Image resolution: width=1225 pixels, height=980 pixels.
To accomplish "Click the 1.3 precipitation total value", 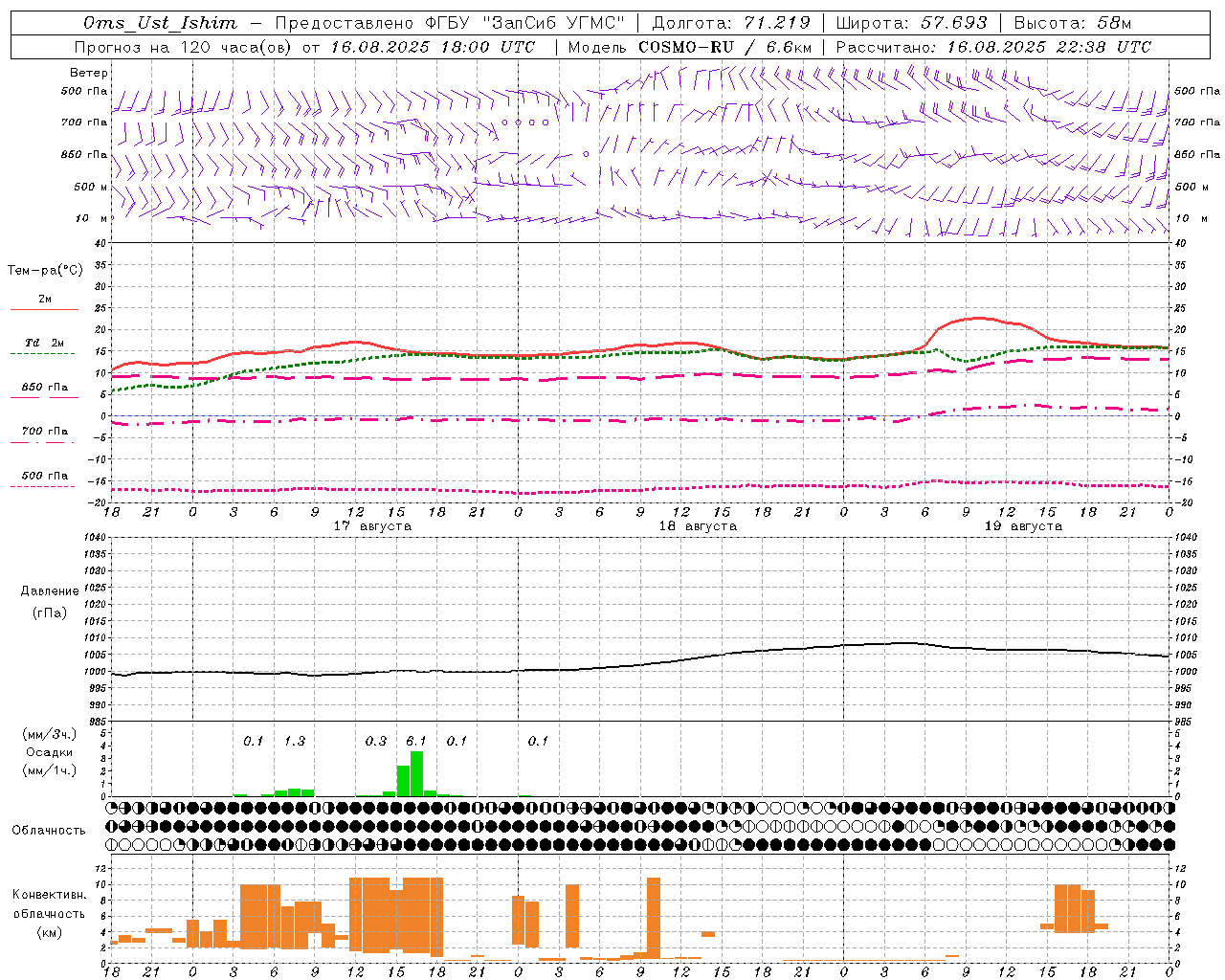I will [x=295, y=741].
